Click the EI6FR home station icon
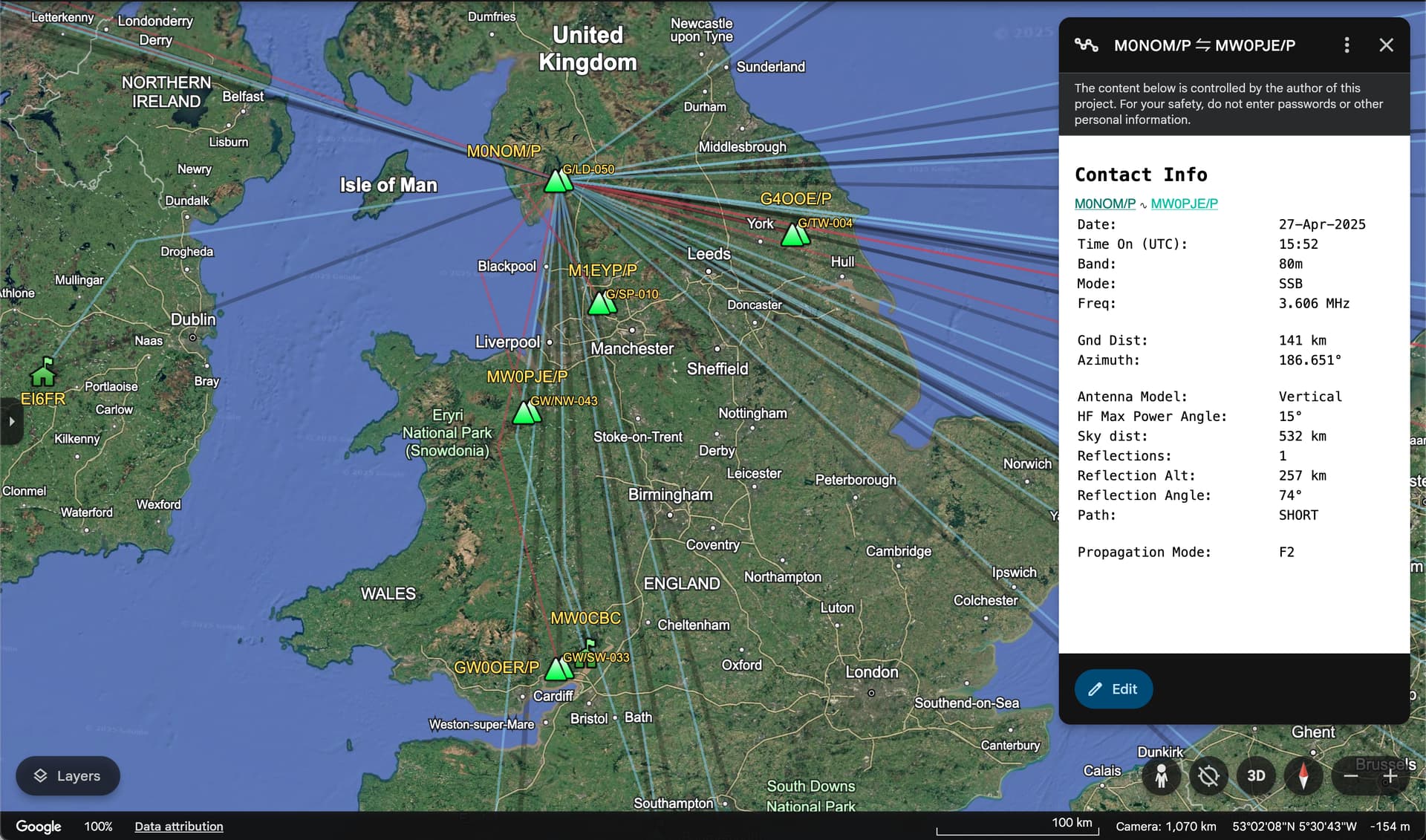The image size is (1426, 840). (43, 371)
